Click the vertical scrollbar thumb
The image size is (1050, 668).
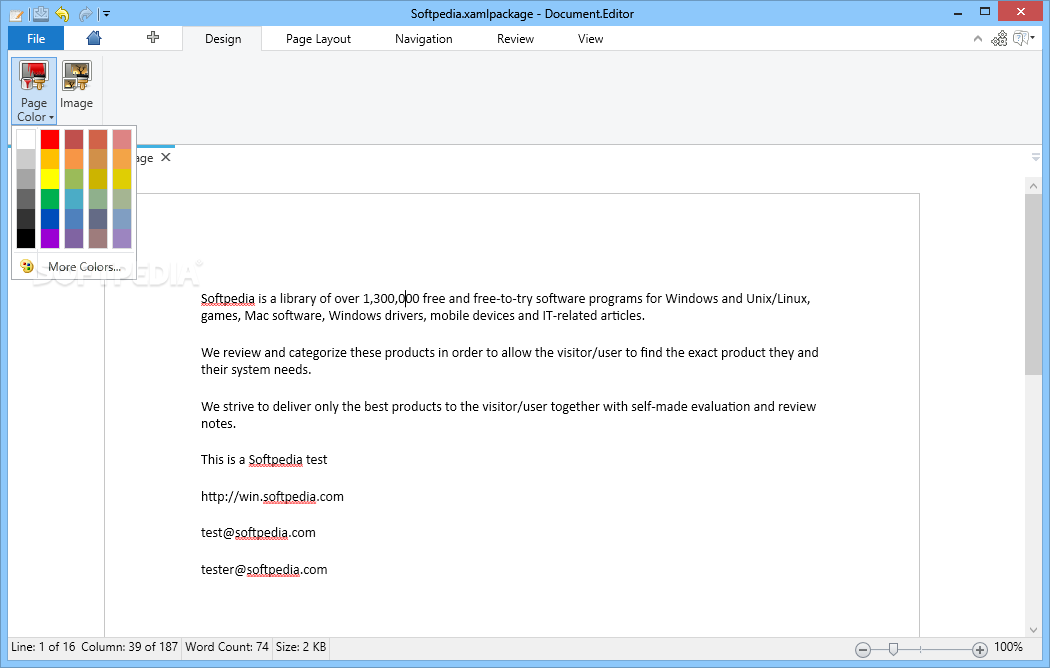click(x=1033, y=284)
